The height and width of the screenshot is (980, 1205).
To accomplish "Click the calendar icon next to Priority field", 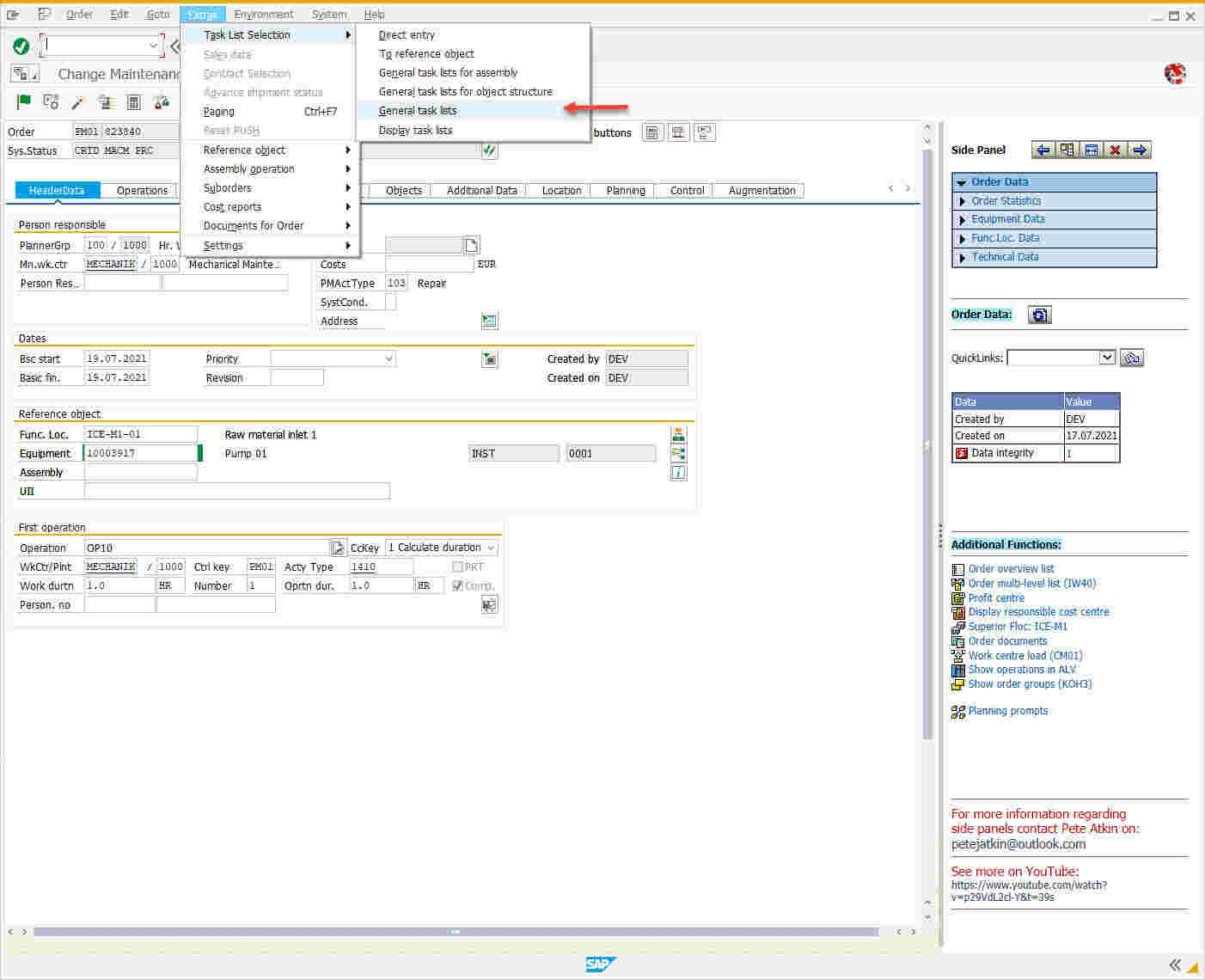I will pos(489,358).
